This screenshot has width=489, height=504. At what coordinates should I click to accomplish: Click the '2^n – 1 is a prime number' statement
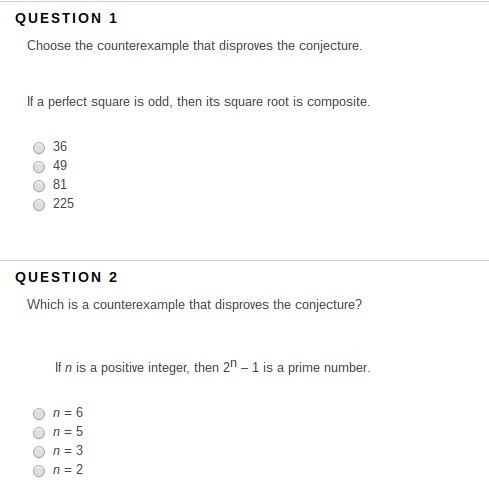tap(213, 367)
